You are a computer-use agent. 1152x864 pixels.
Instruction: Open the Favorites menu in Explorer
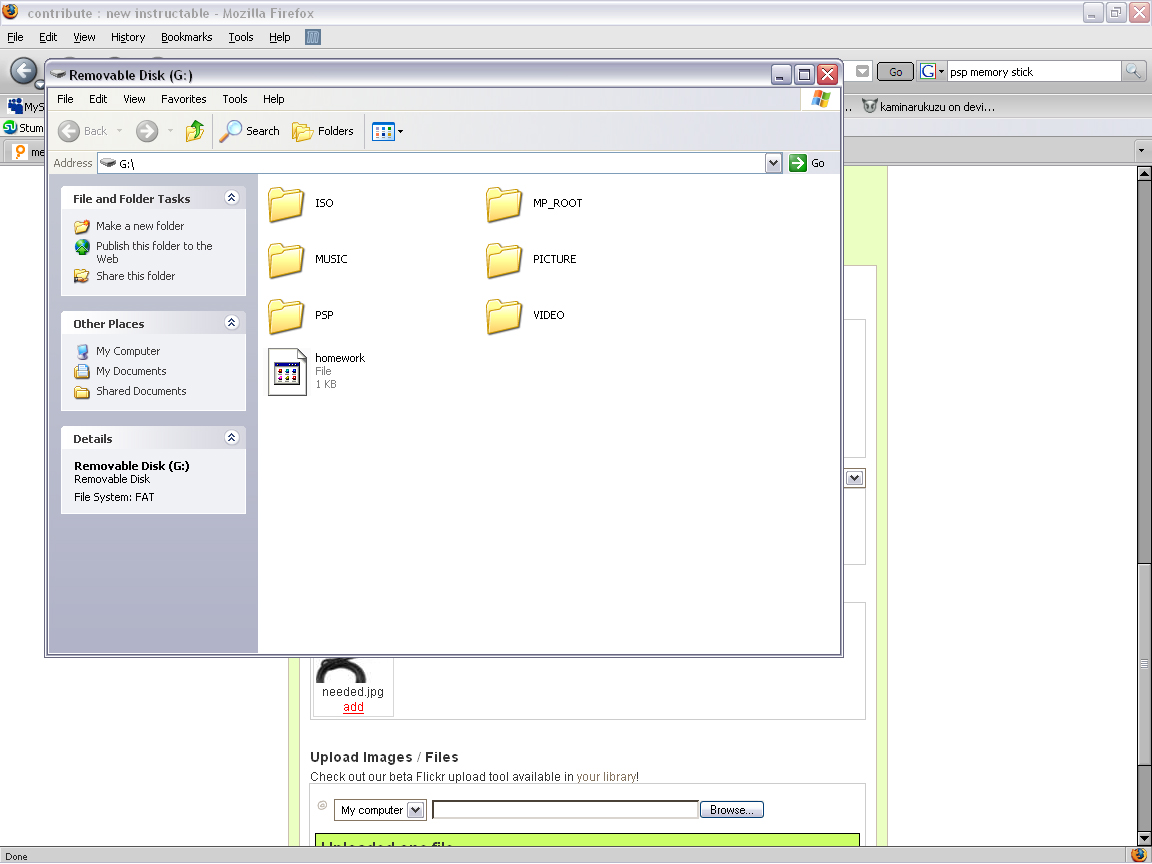184,99
